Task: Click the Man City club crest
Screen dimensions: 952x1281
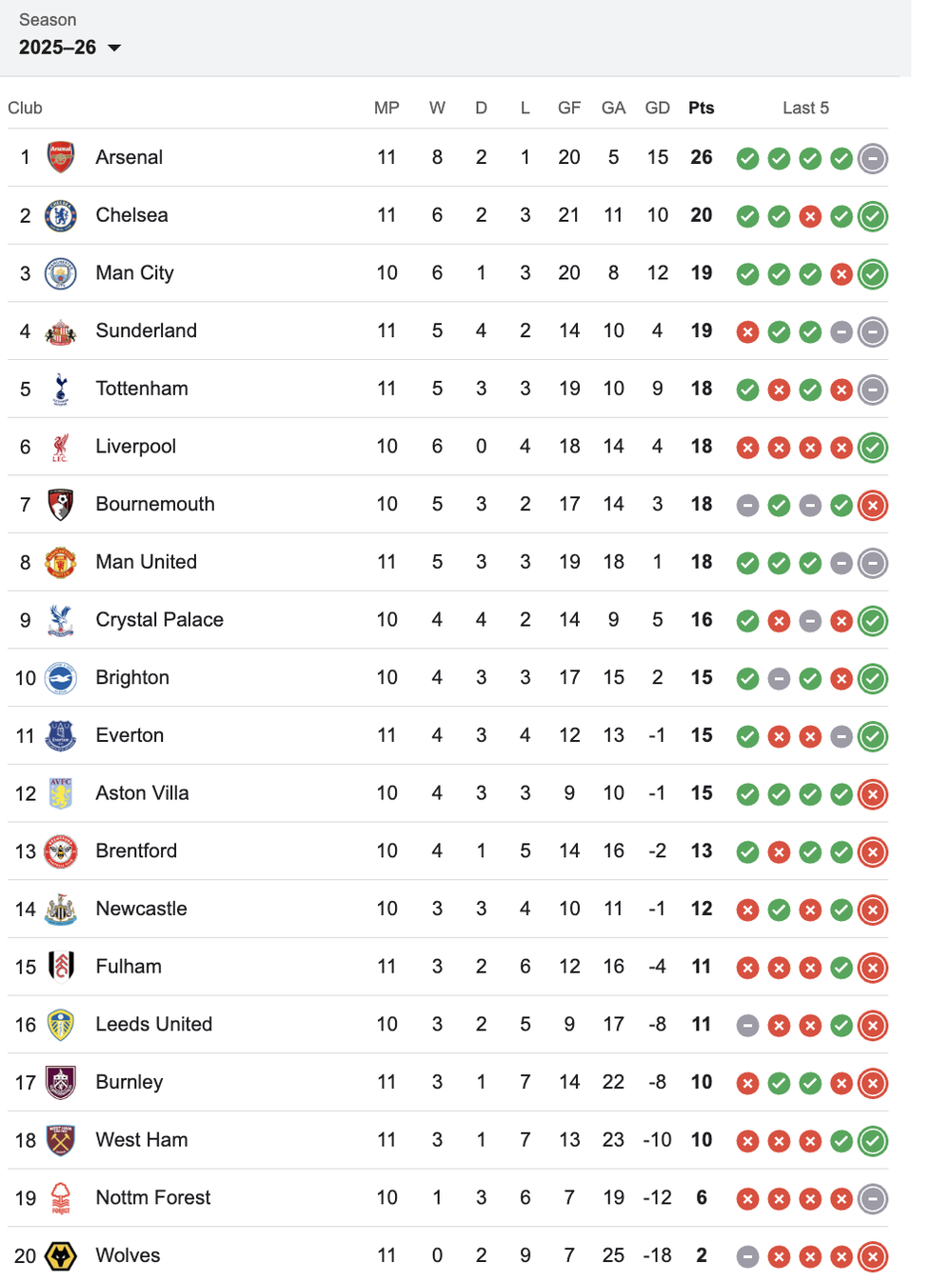Action: [61, 273]
